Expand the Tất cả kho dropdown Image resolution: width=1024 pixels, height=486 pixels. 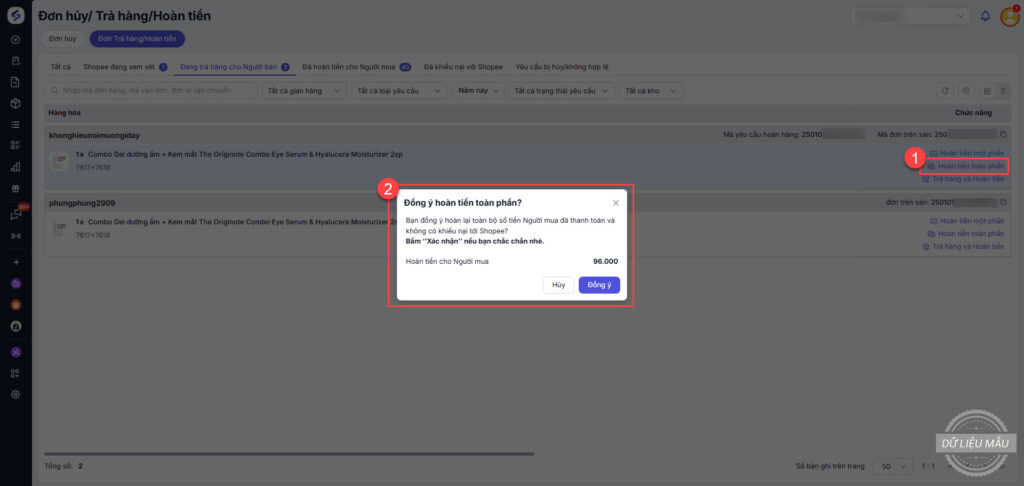tap(652, 91)
